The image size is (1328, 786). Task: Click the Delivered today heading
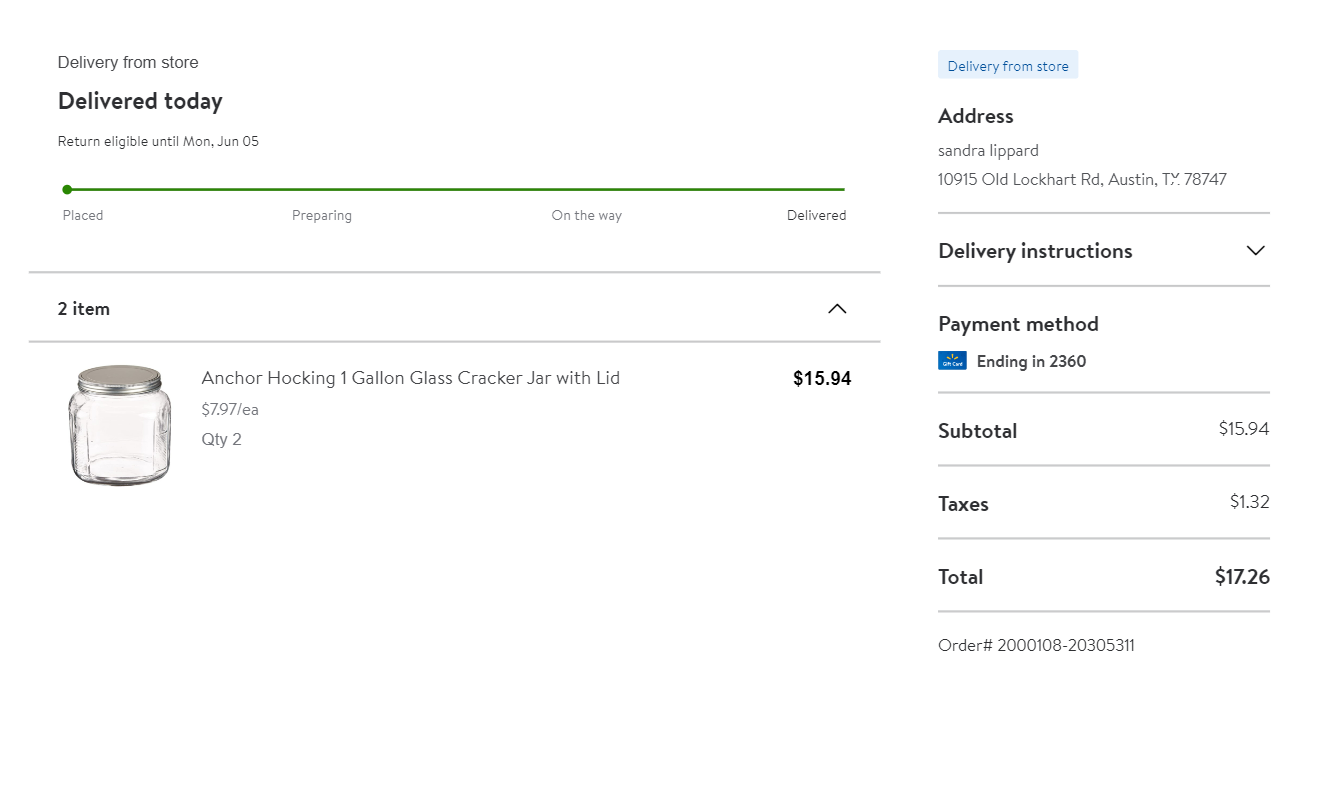(140, 101)
